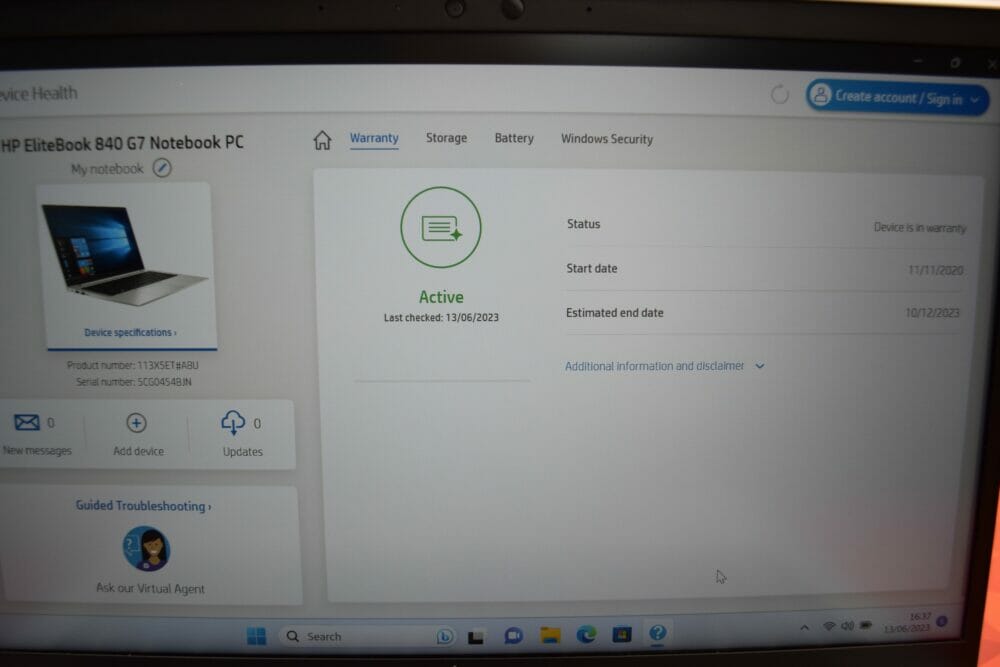Click Last checked: 13/06/2023 text
Image resolution: width=1000 pixels, height=667 pixels.
[441, 318]
